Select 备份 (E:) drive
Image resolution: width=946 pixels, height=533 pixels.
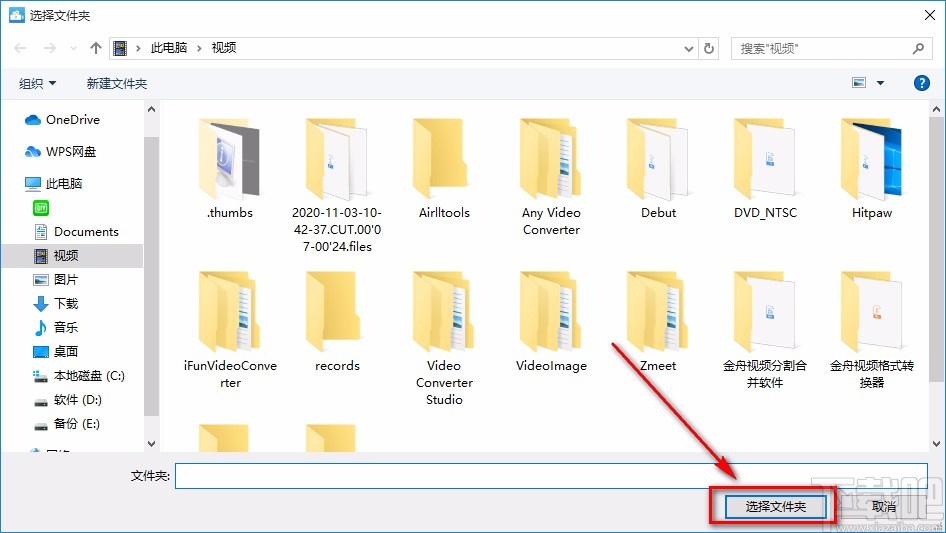(x=66, y=424)
